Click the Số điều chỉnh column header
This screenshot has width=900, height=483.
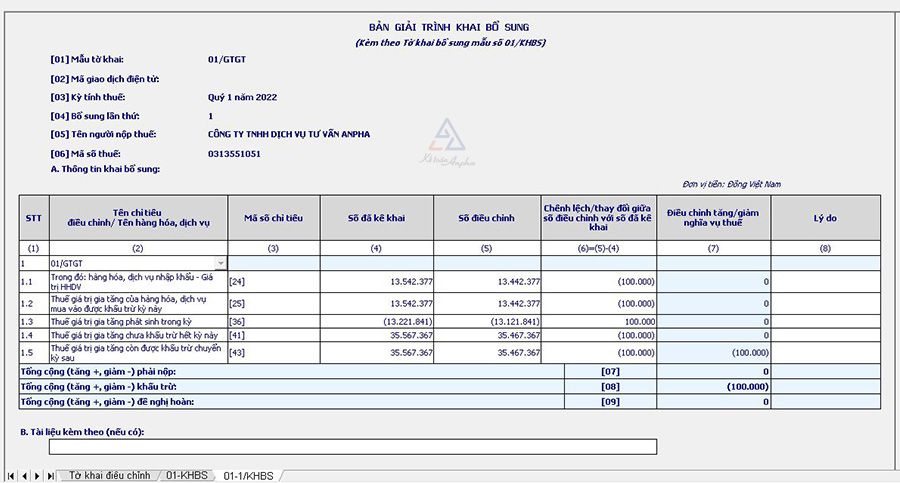point(488,217)
